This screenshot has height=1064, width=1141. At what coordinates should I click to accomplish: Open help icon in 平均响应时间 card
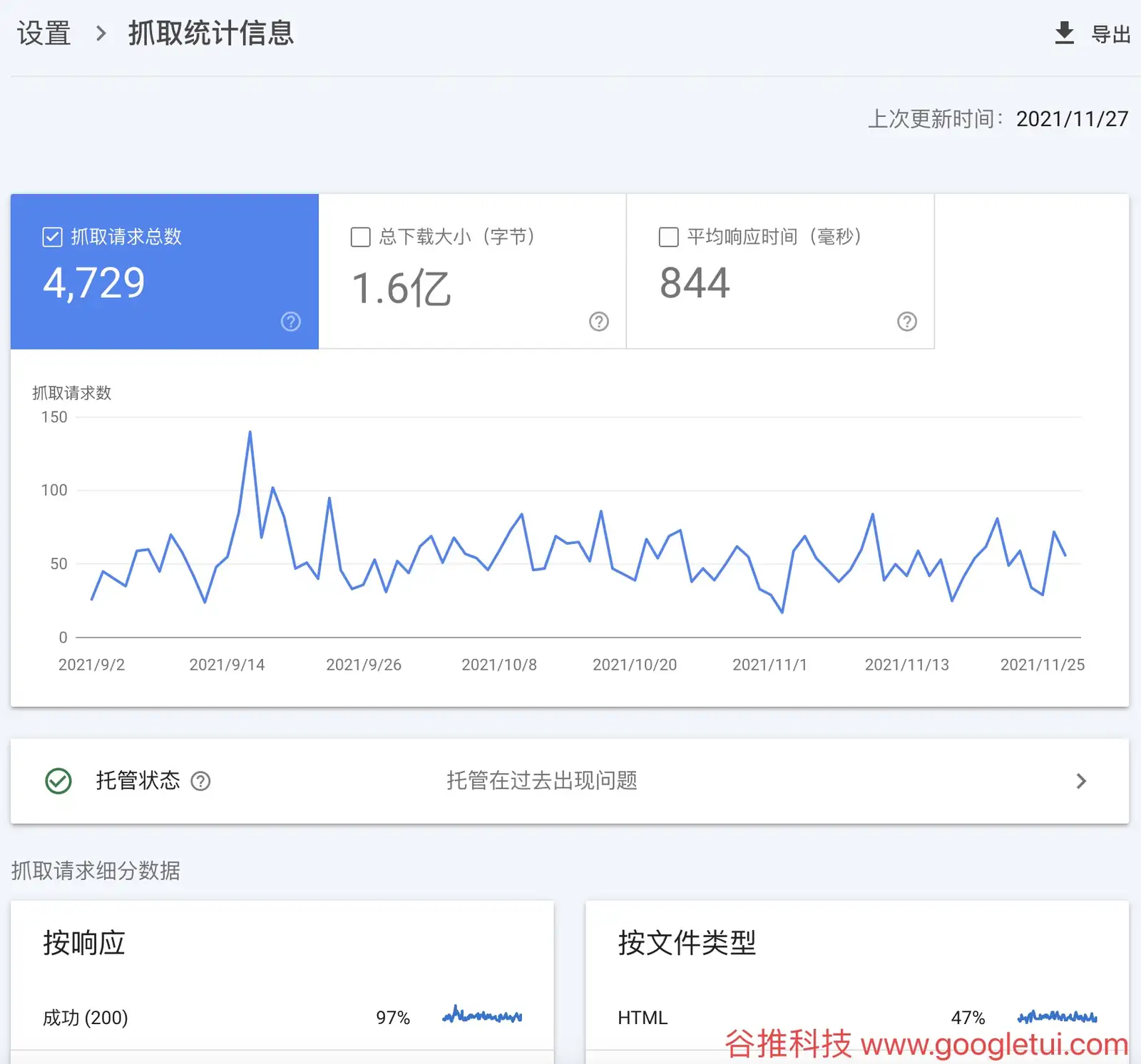[x=907, y=322]
